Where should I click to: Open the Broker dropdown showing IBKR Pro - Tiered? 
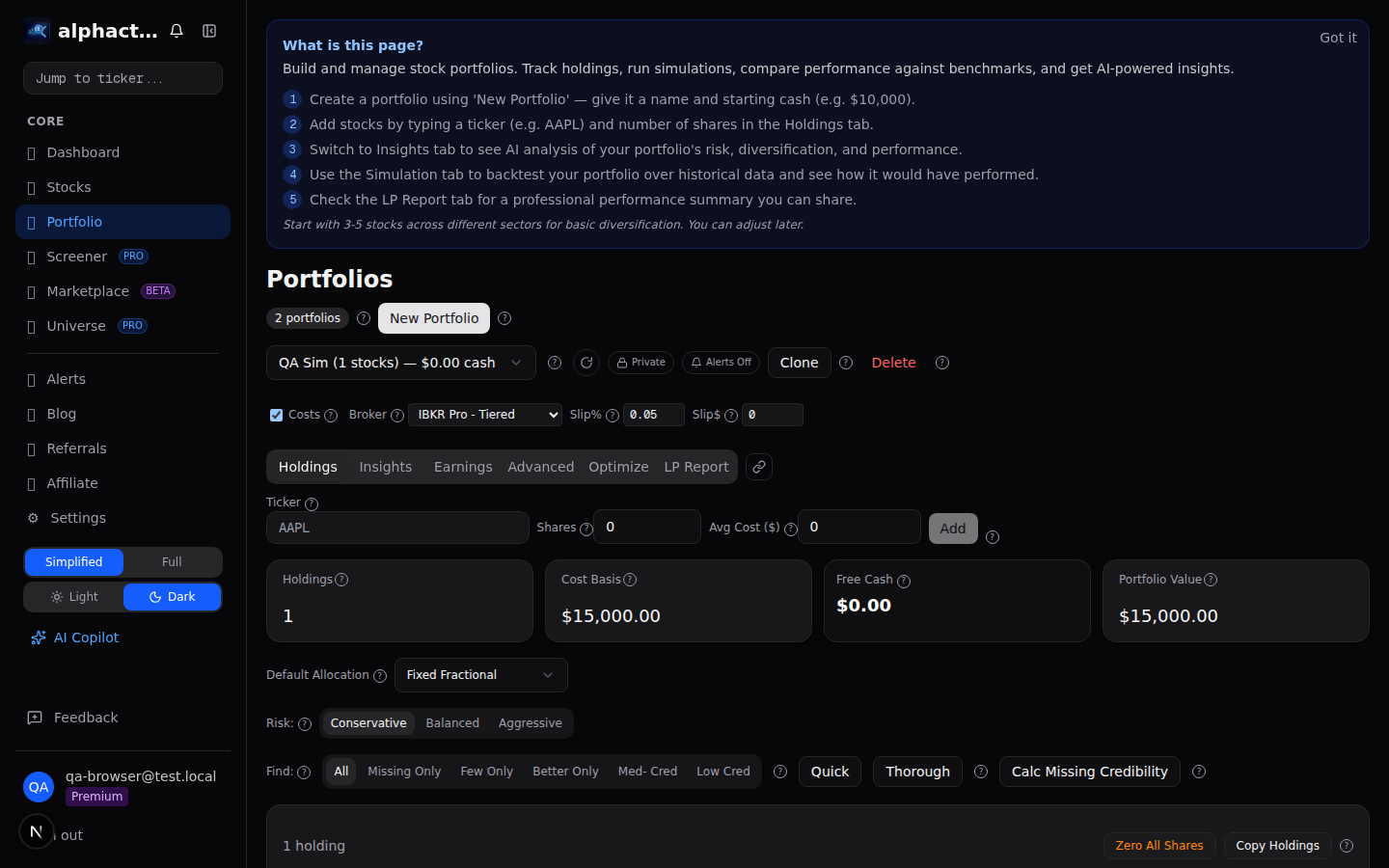click(x=484, y=415)
